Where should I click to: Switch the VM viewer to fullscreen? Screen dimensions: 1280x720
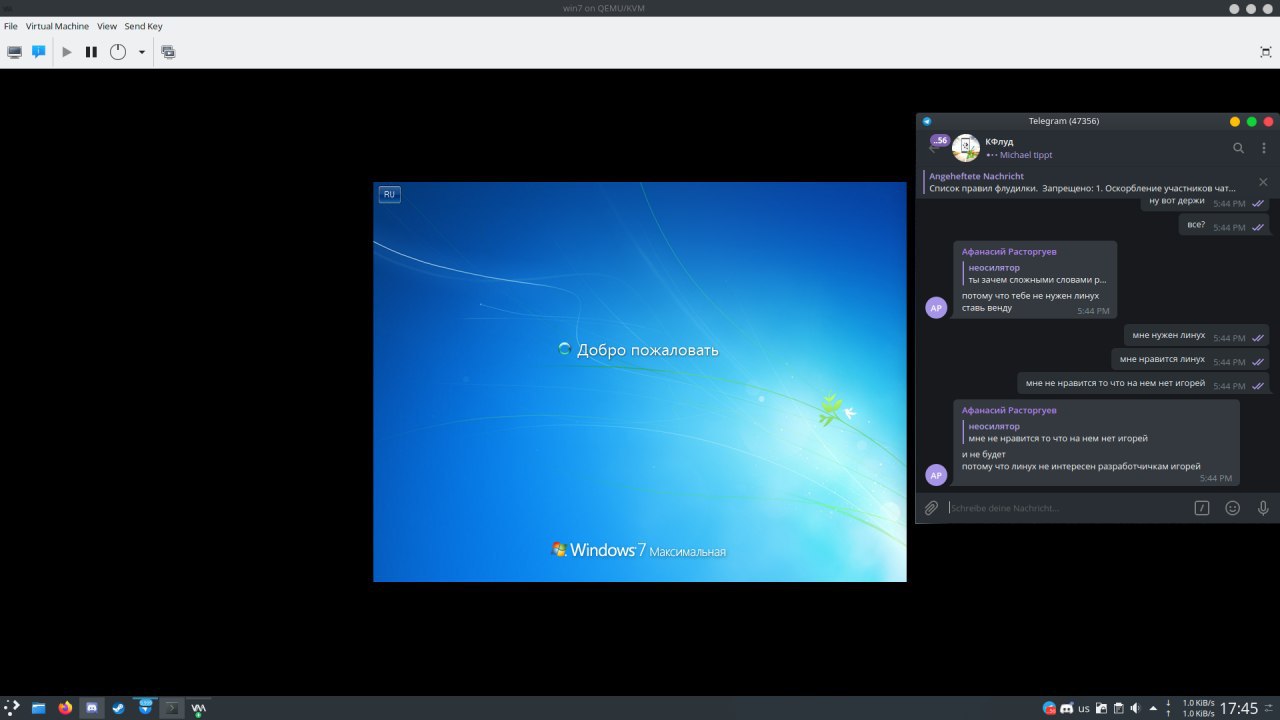coord(1266,52)
